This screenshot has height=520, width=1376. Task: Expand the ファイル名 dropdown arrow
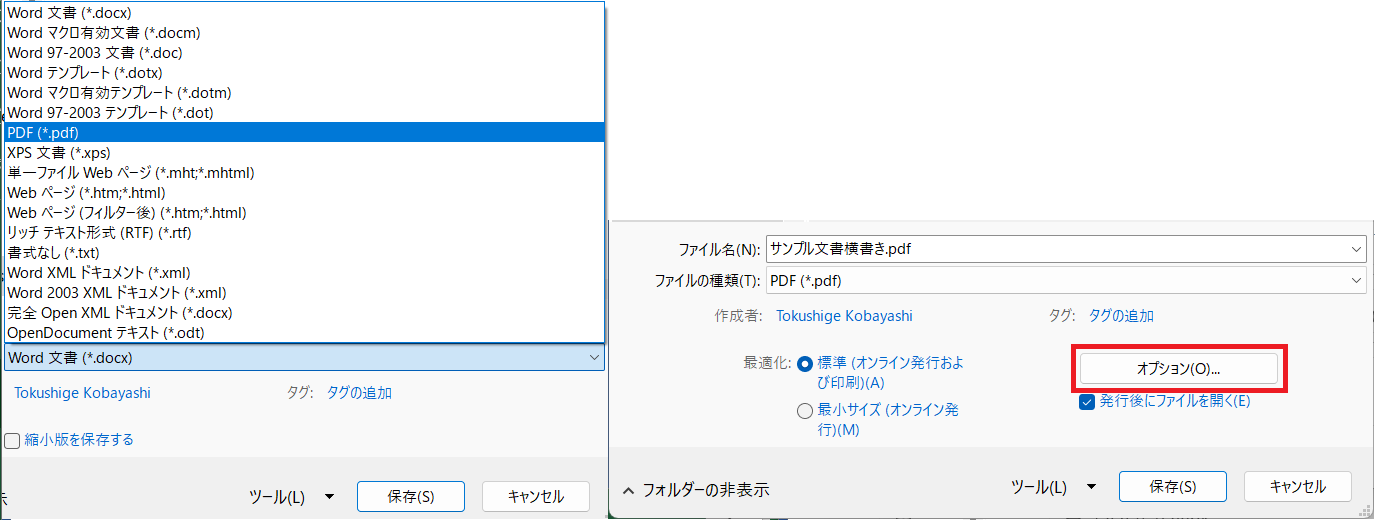[1355, 249]
